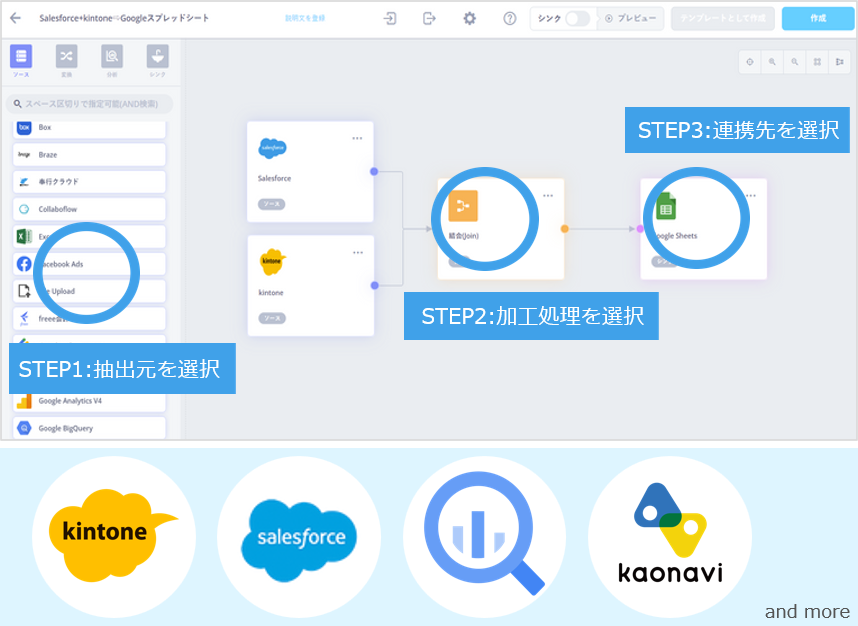The width and height of the screenshot is (858, 626).
Task: Click the freee icon in source list
Action: pos(24,318)
